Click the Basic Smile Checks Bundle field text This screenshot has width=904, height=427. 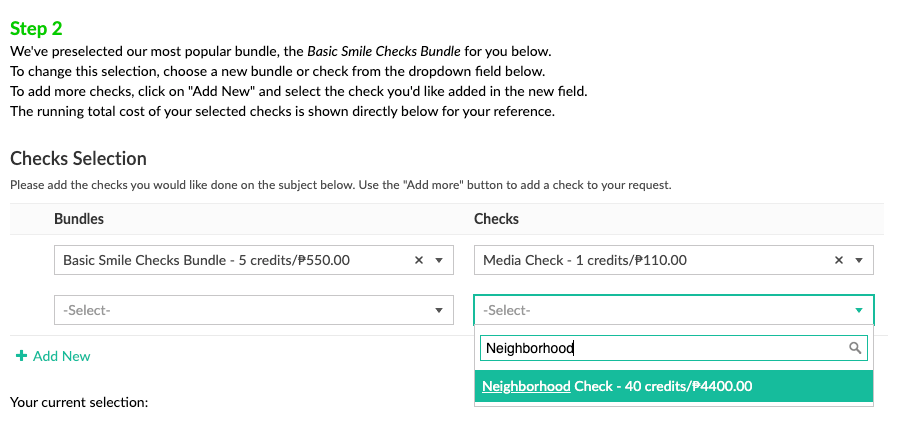tap(206, 260)
